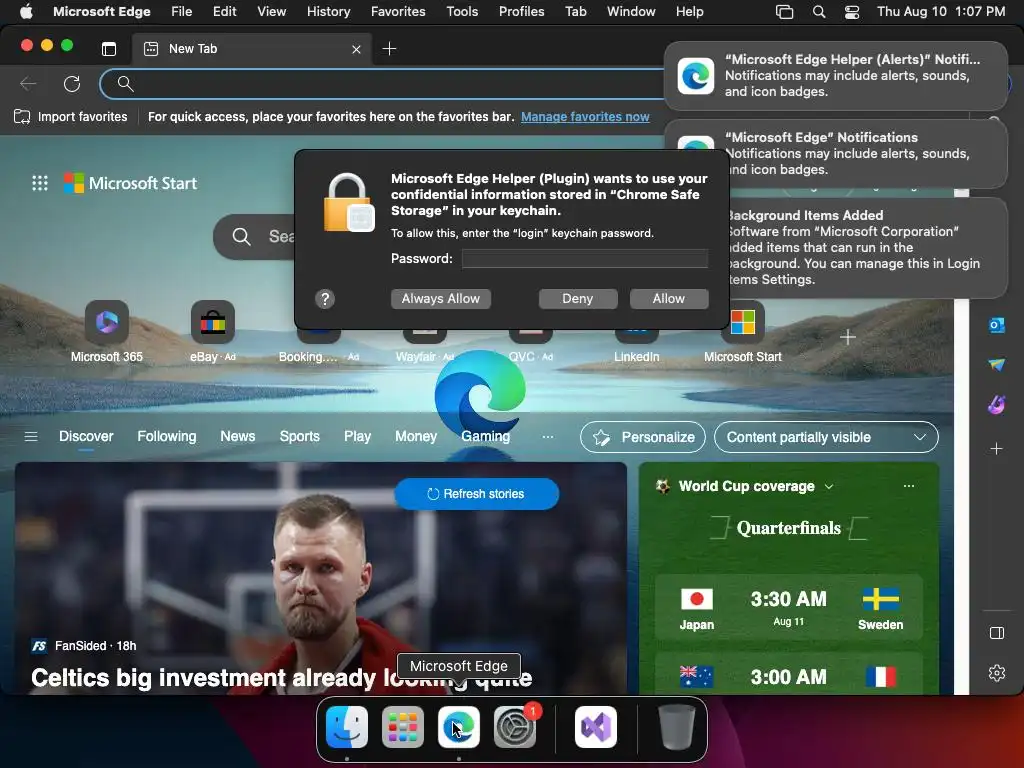Expand World Cup coverage chevron
This screenshot has width=1024, height=768.
[829, 487]
